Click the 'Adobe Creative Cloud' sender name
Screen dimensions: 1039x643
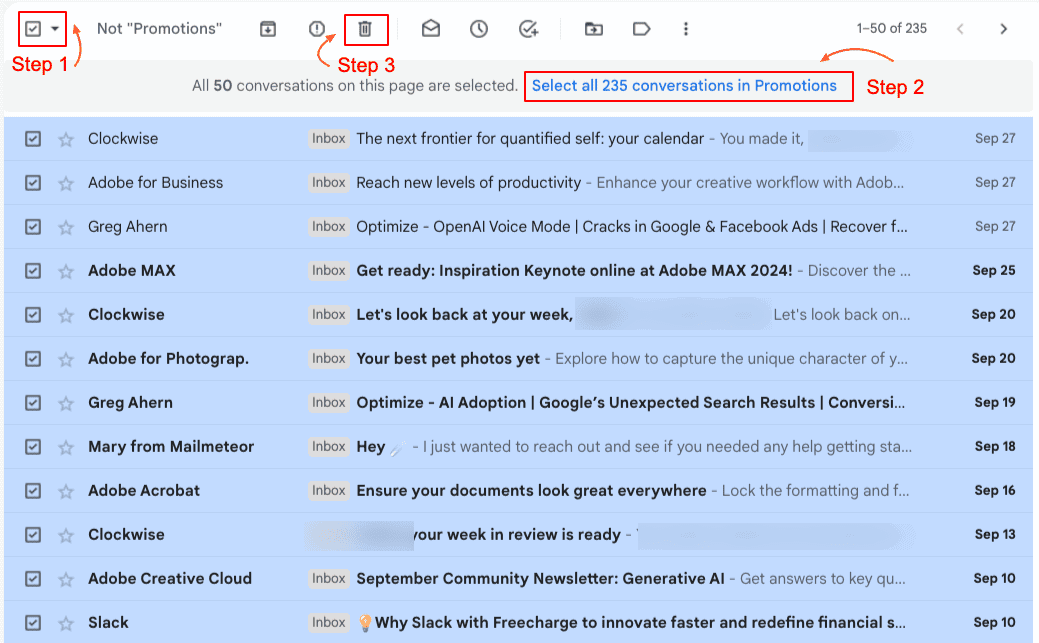click(170, 579)
